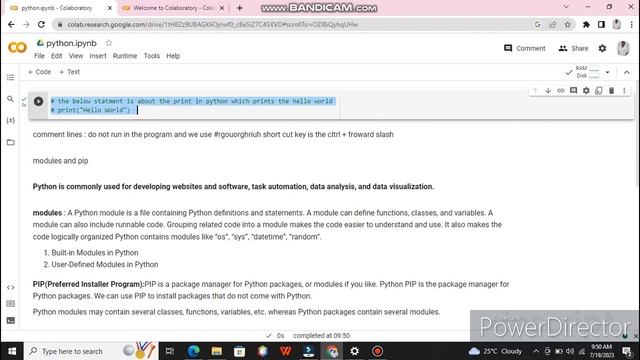Click the RAM Disk usage indicator
Viewport: 640px width, 360px height.
click(587, 72)
